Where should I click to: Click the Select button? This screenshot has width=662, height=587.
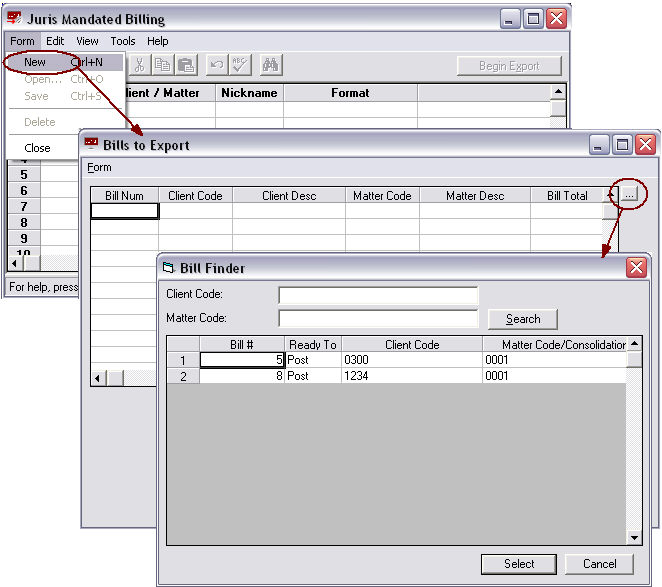[518, 564]
